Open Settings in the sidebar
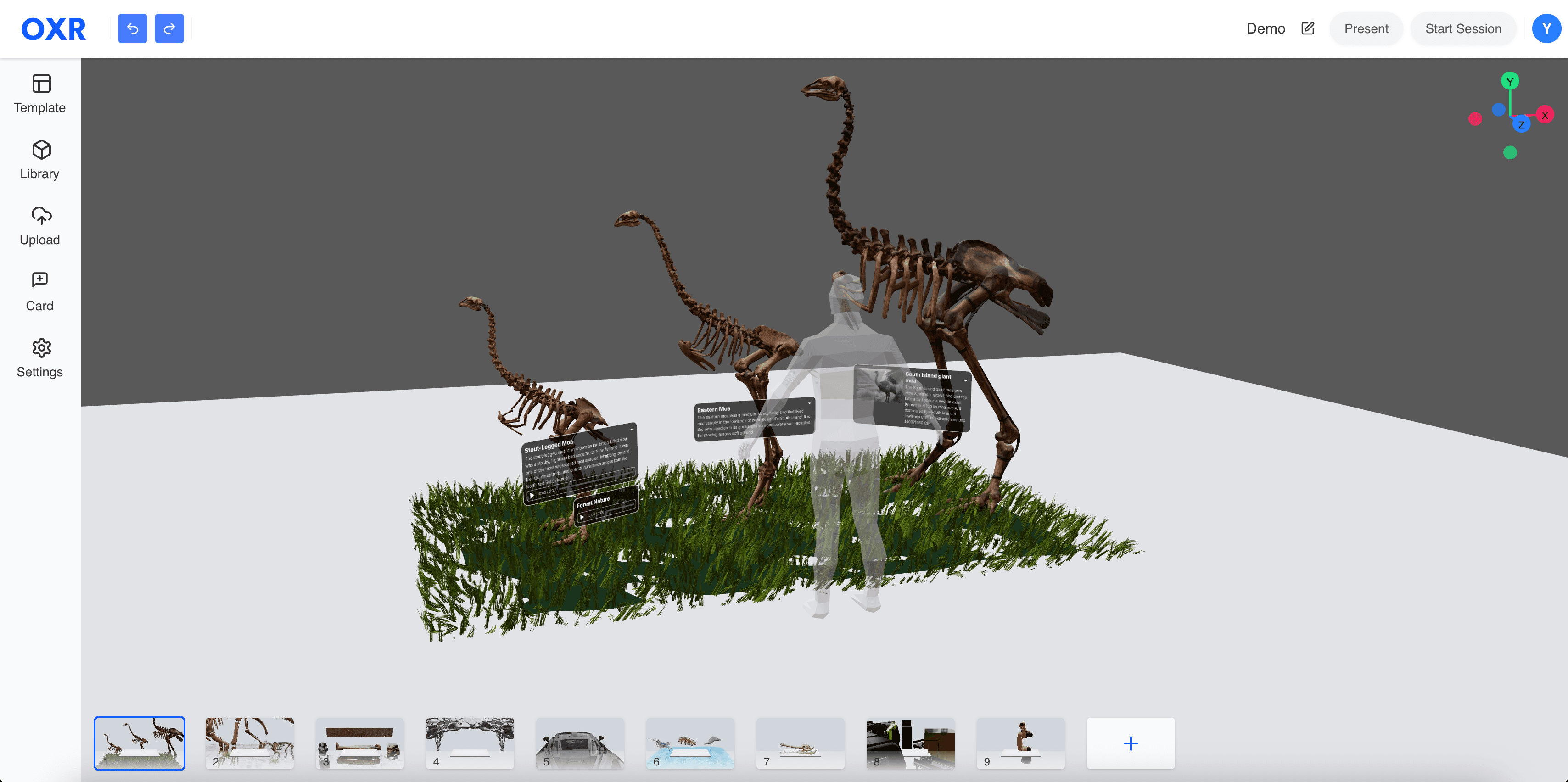This screenshot has height=782, width=1568. [40, 358]
